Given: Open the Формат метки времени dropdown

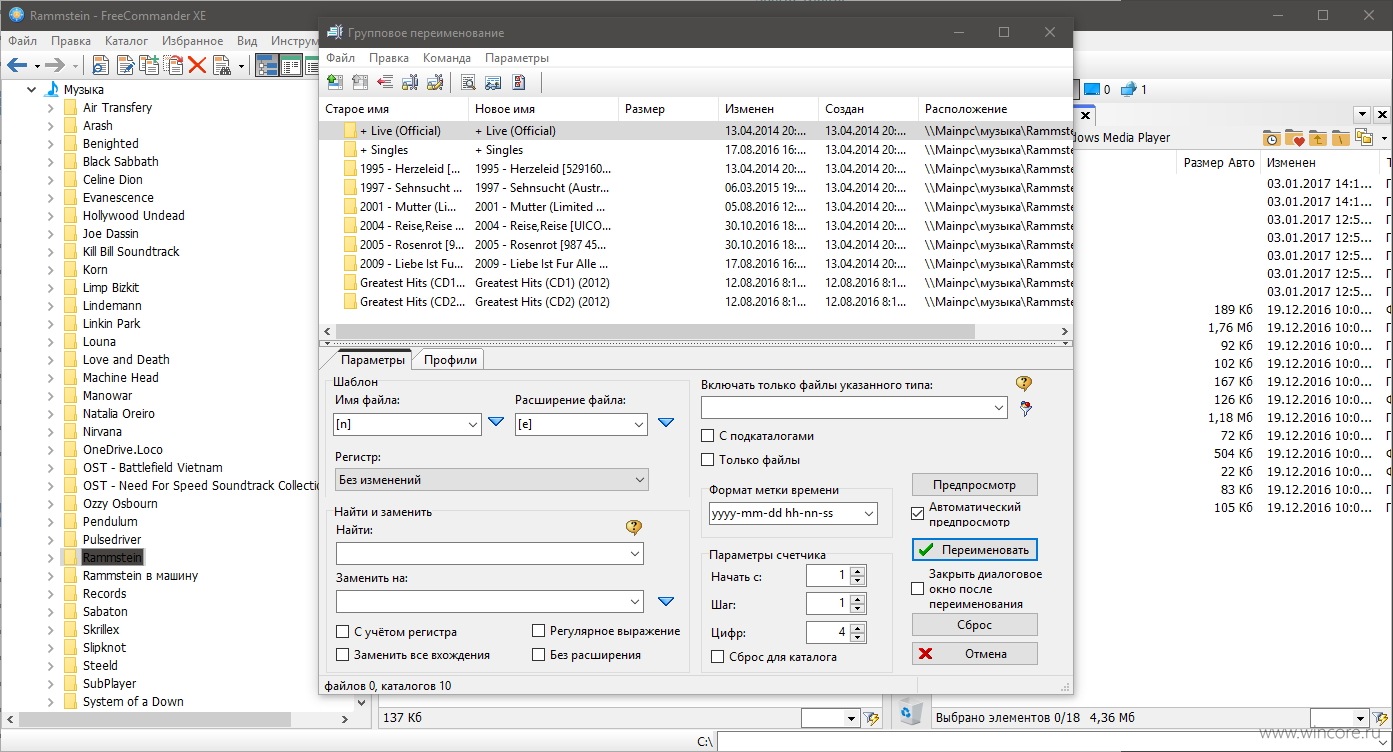Looking at the screenshot, I should click(868, 513).
